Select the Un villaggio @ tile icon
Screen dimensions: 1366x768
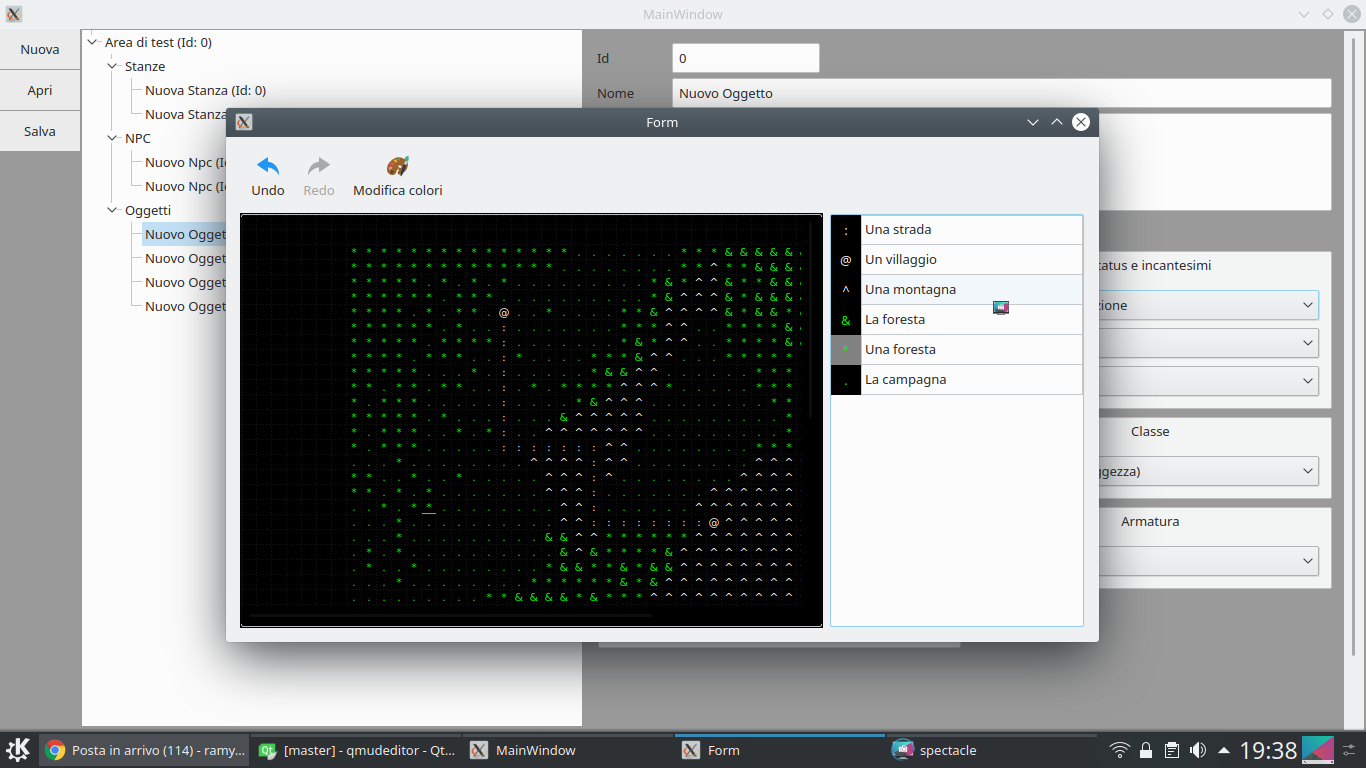[846, 260]
